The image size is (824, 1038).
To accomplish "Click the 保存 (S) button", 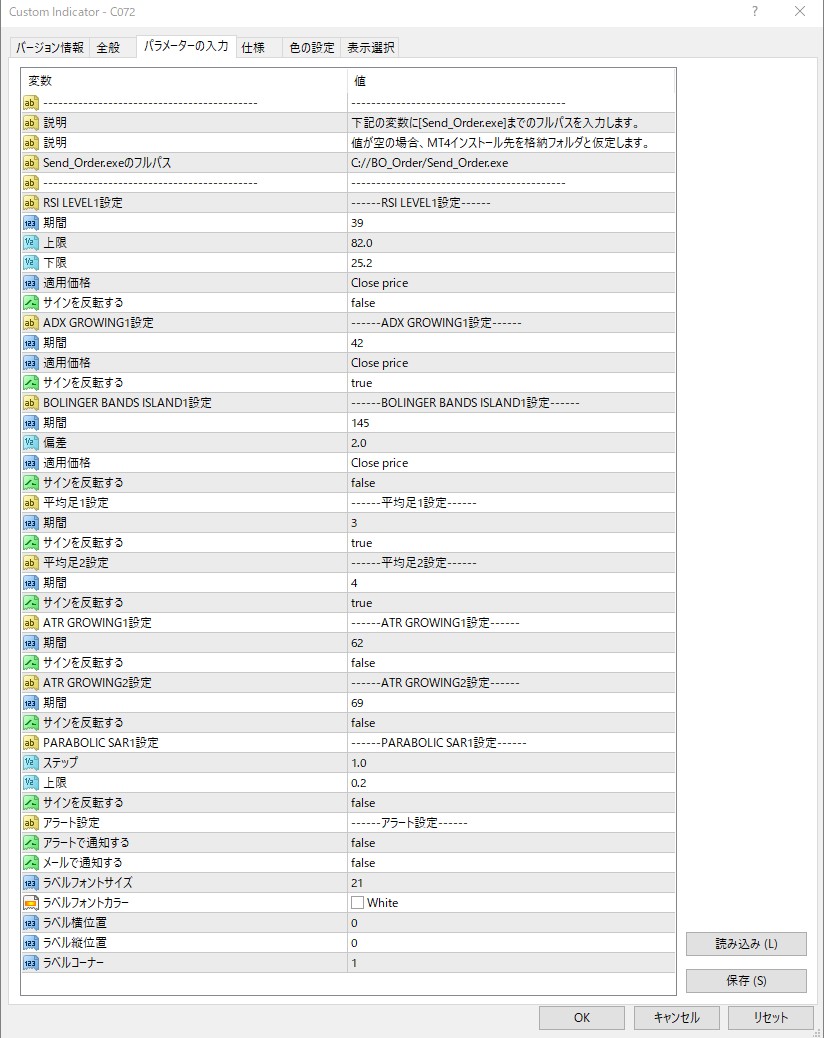I will [x=746, y=980].
